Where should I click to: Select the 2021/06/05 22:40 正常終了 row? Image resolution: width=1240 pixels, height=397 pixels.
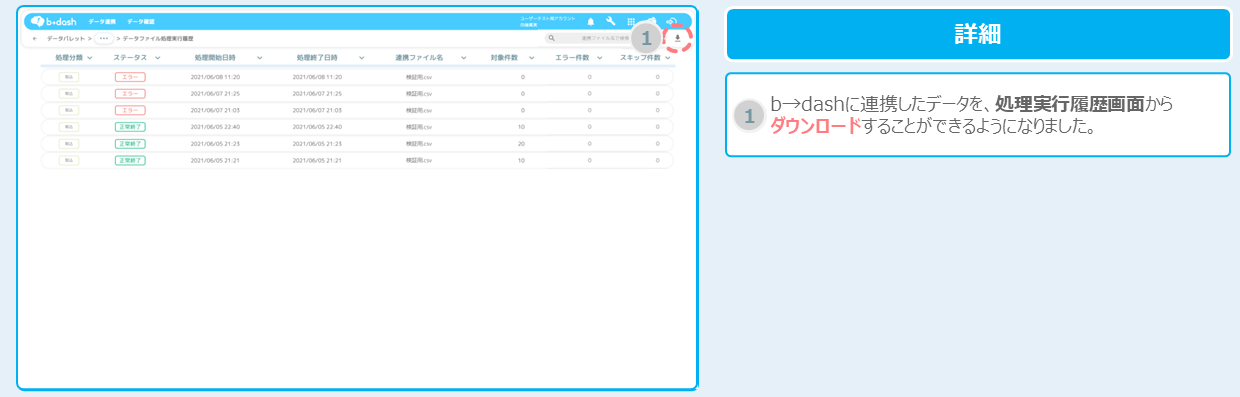pyautogui.click(x=357, y=127)
